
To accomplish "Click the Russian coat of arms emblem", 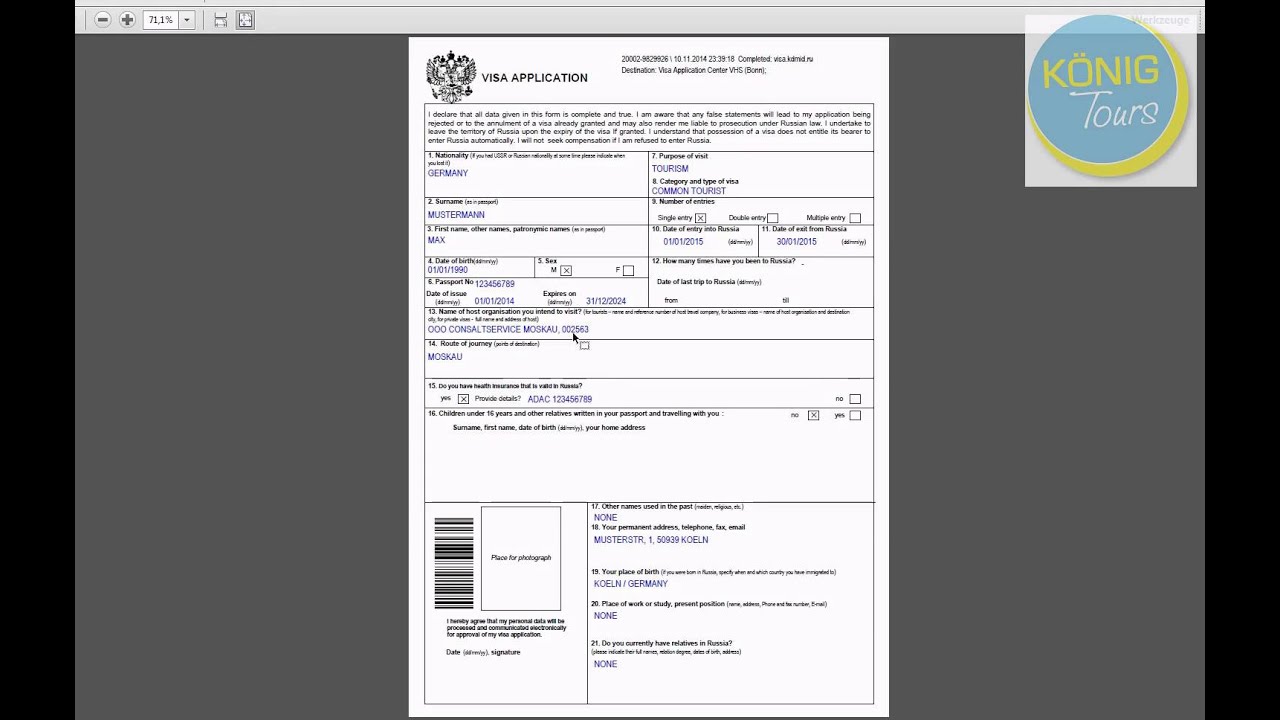I will coord(451,77).
